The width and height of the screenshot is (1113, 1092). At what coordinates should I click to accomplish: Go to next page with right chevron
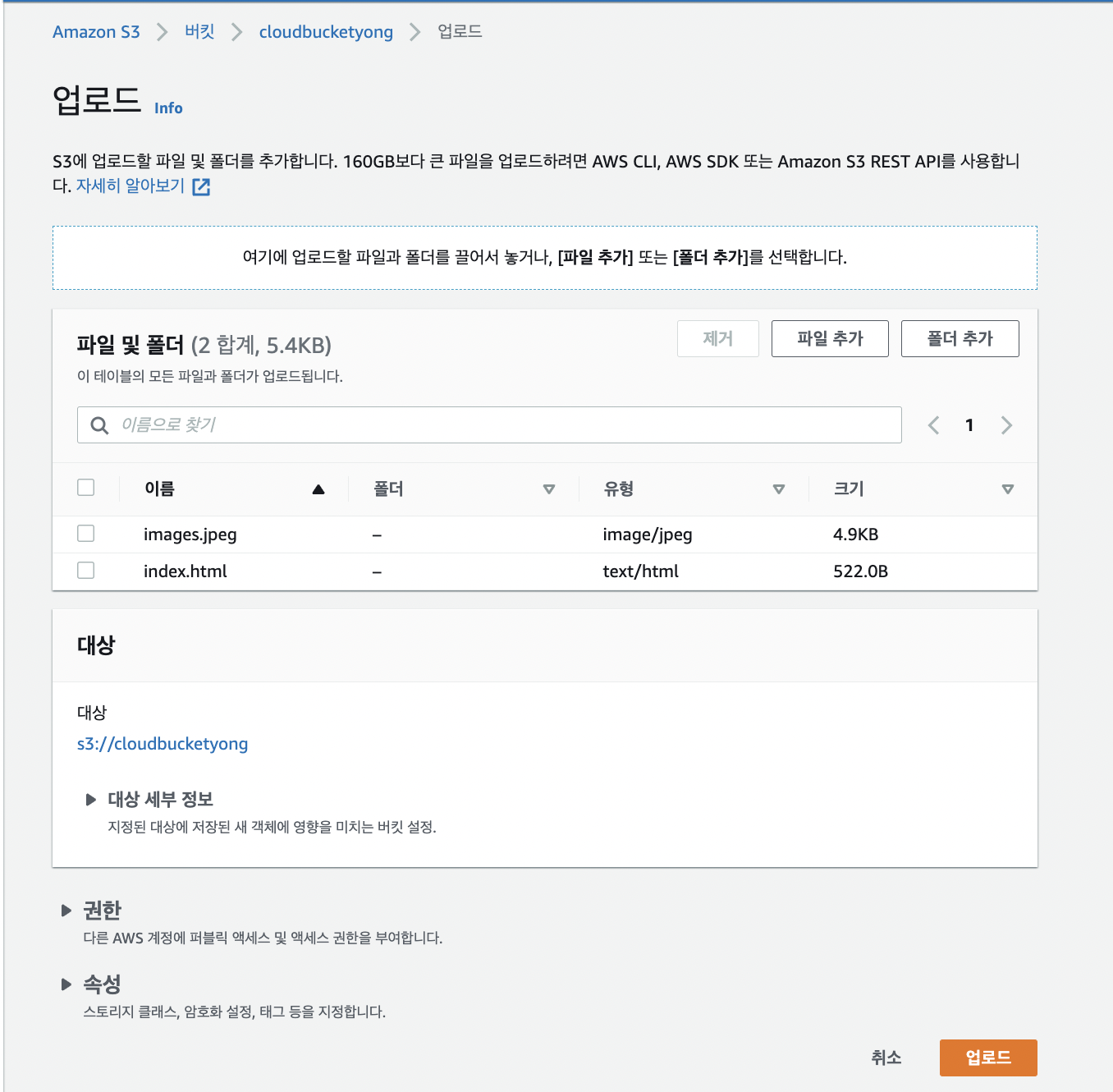pos(1006,425)
